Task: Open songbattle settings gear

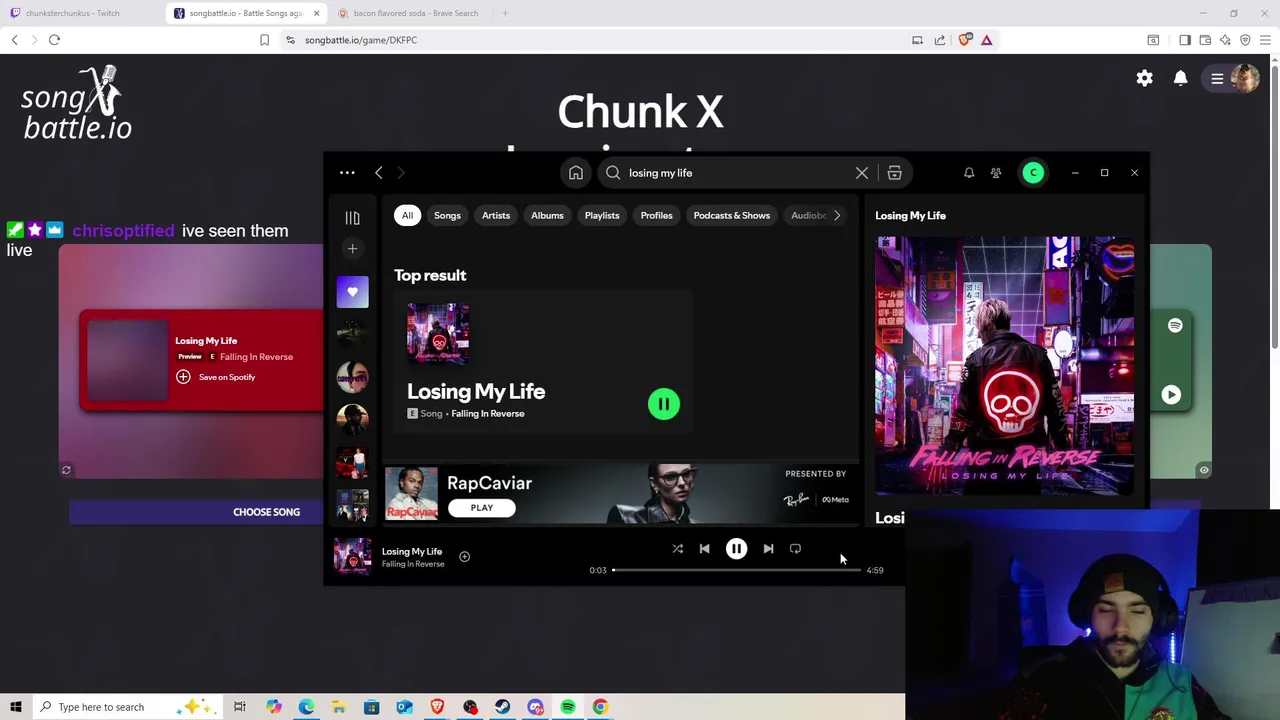Action: (x=1145, y=78)
